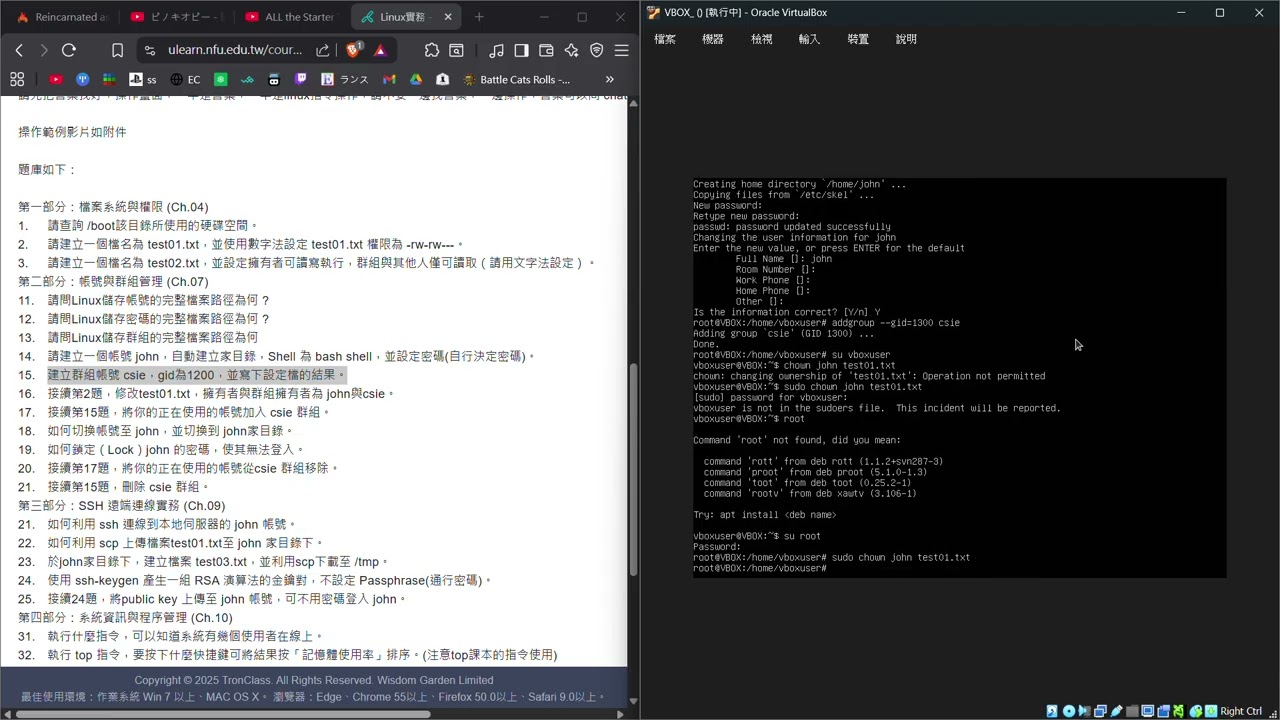Open Brave Rewards triangle icon
This screenshot has height=720, width=1280.
pos(380,50)
